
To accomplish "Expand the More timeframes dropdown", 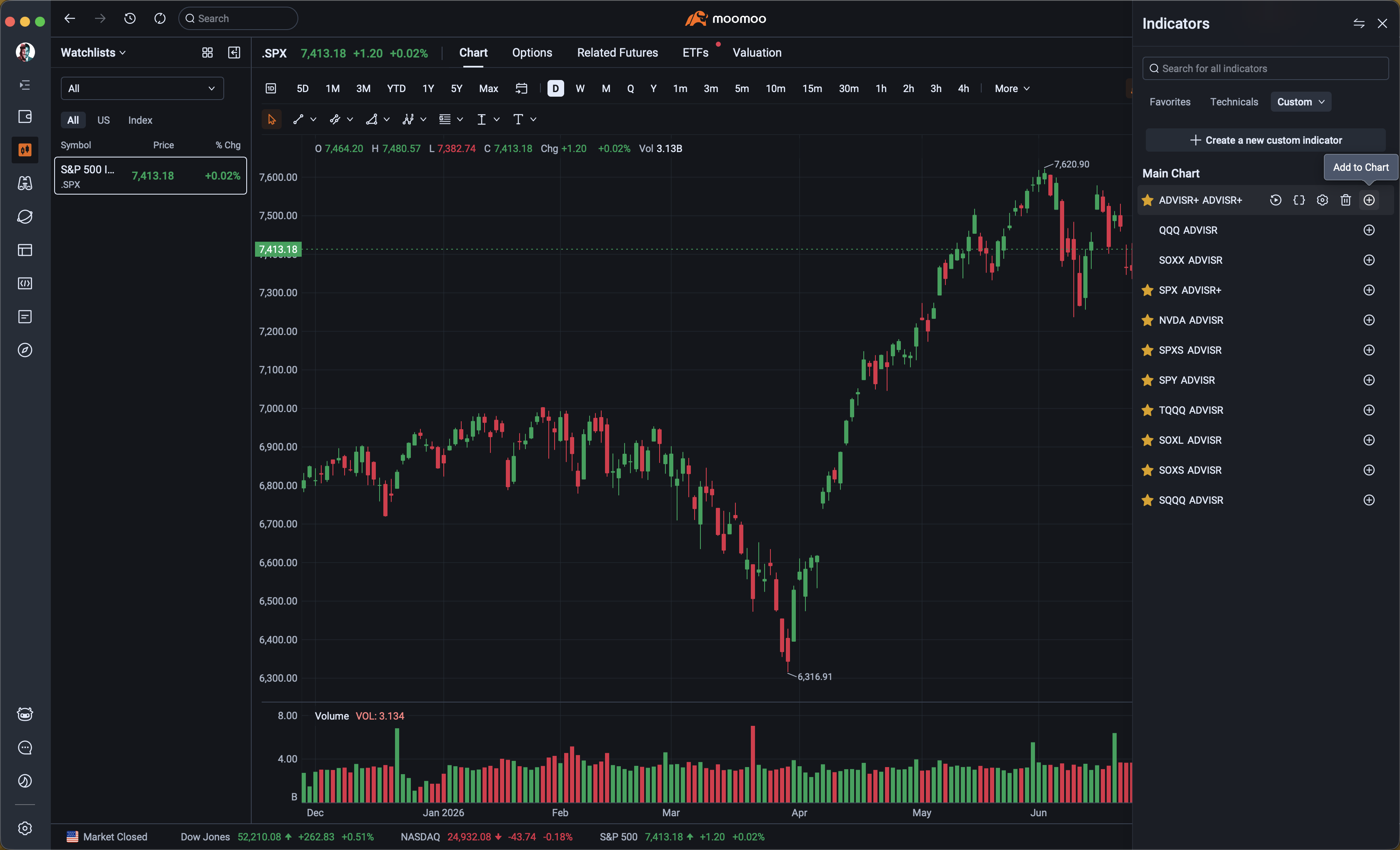I will [x=1012, y=89].
